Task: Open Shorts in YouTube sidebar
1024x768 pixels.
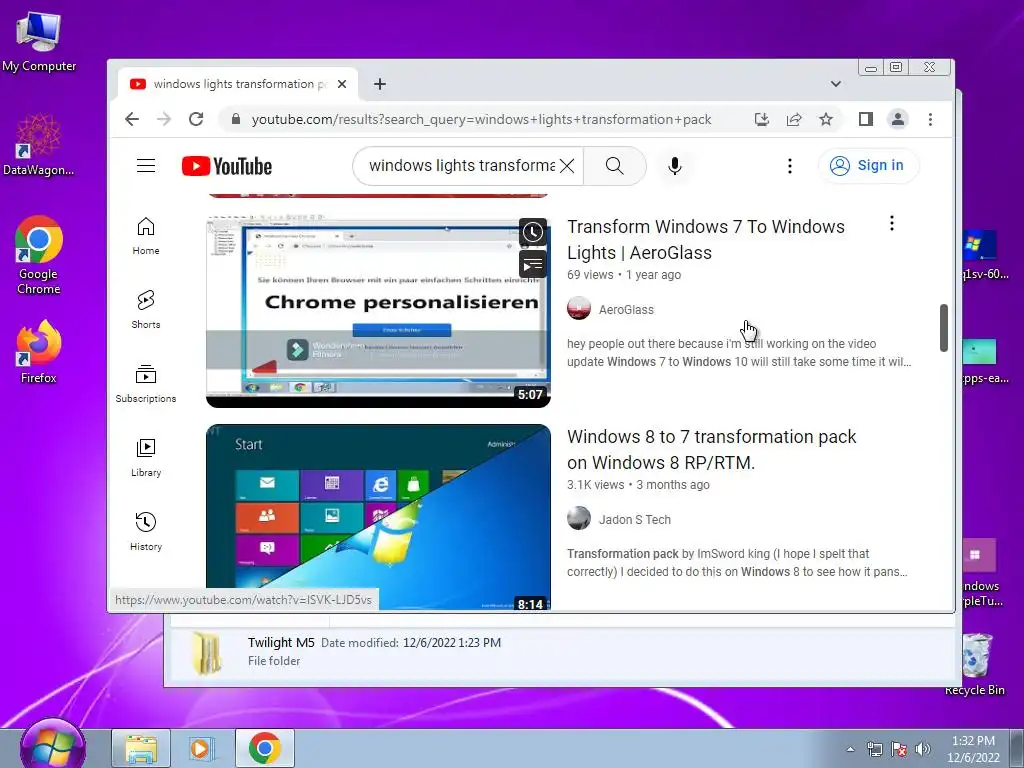Action: pyautogui.click(x=146, y=310)
